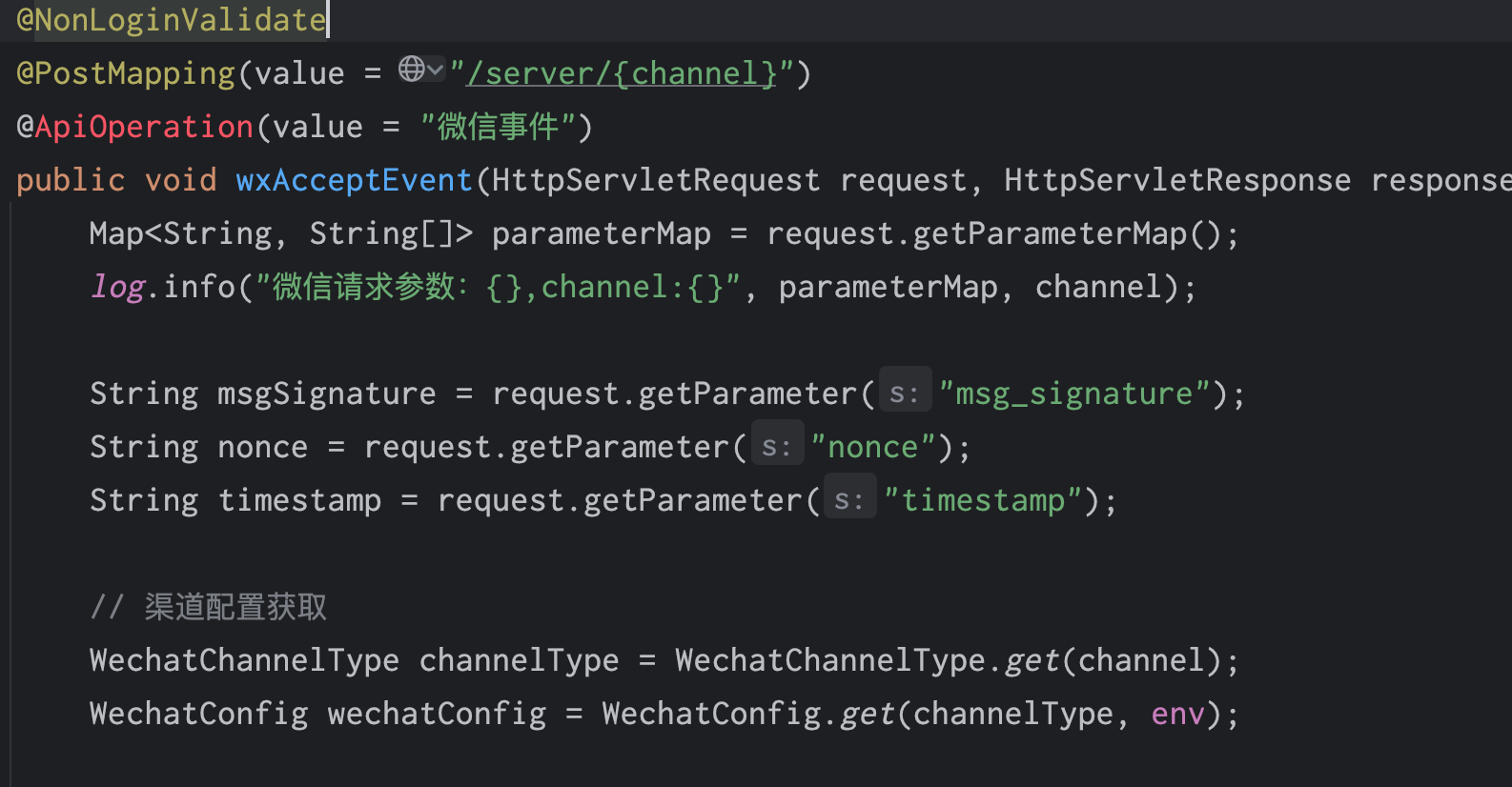Click the @PostMapping annotation
The height and width of the screenshot is (787, 1512).
coord(126,73)
